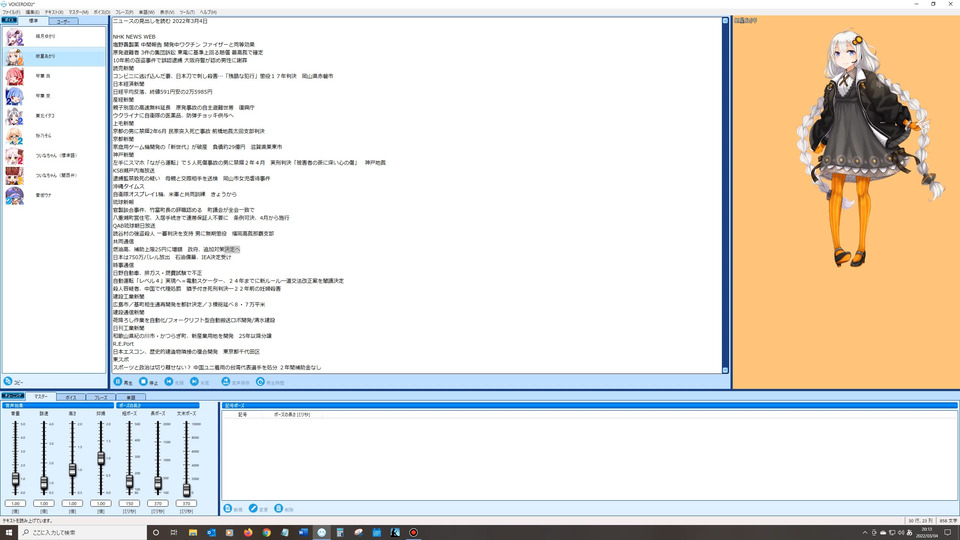Jump to start with 先頭 button
Viewport: 960px width, 540px height.
pos(174,382)
